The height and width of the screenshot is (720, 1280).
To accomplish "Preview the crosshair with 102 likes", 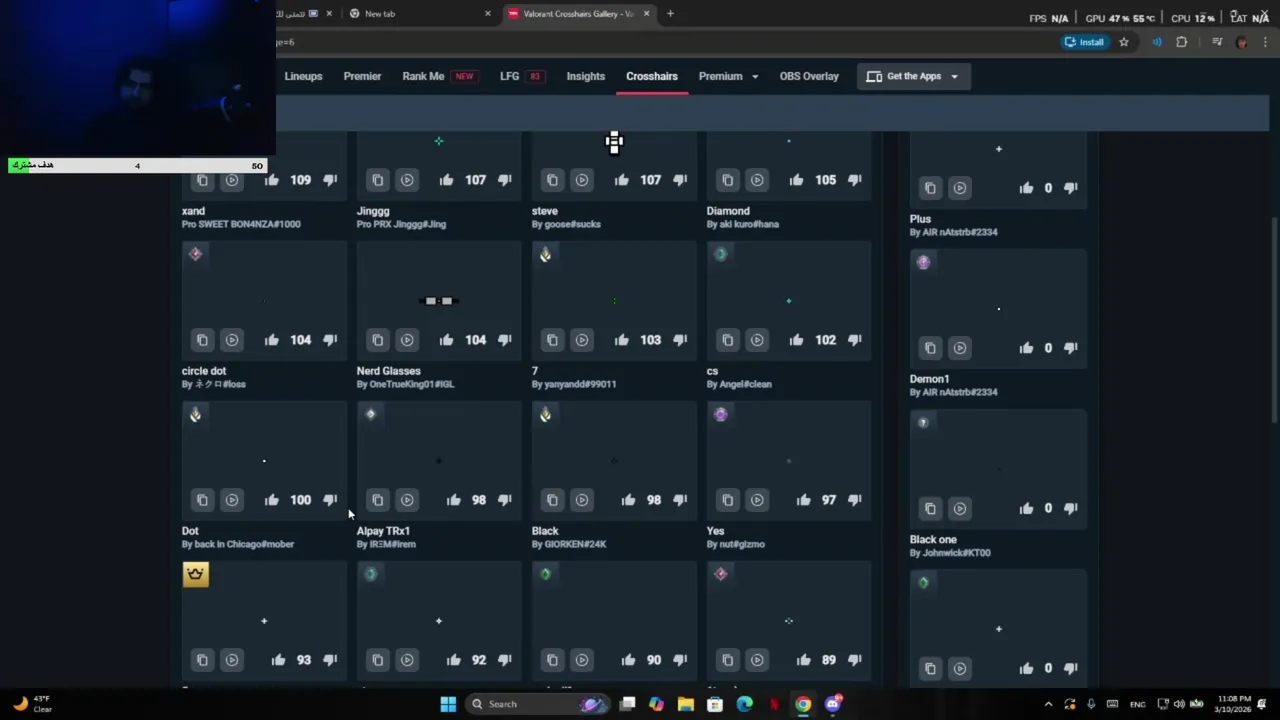I will [757, 340].
